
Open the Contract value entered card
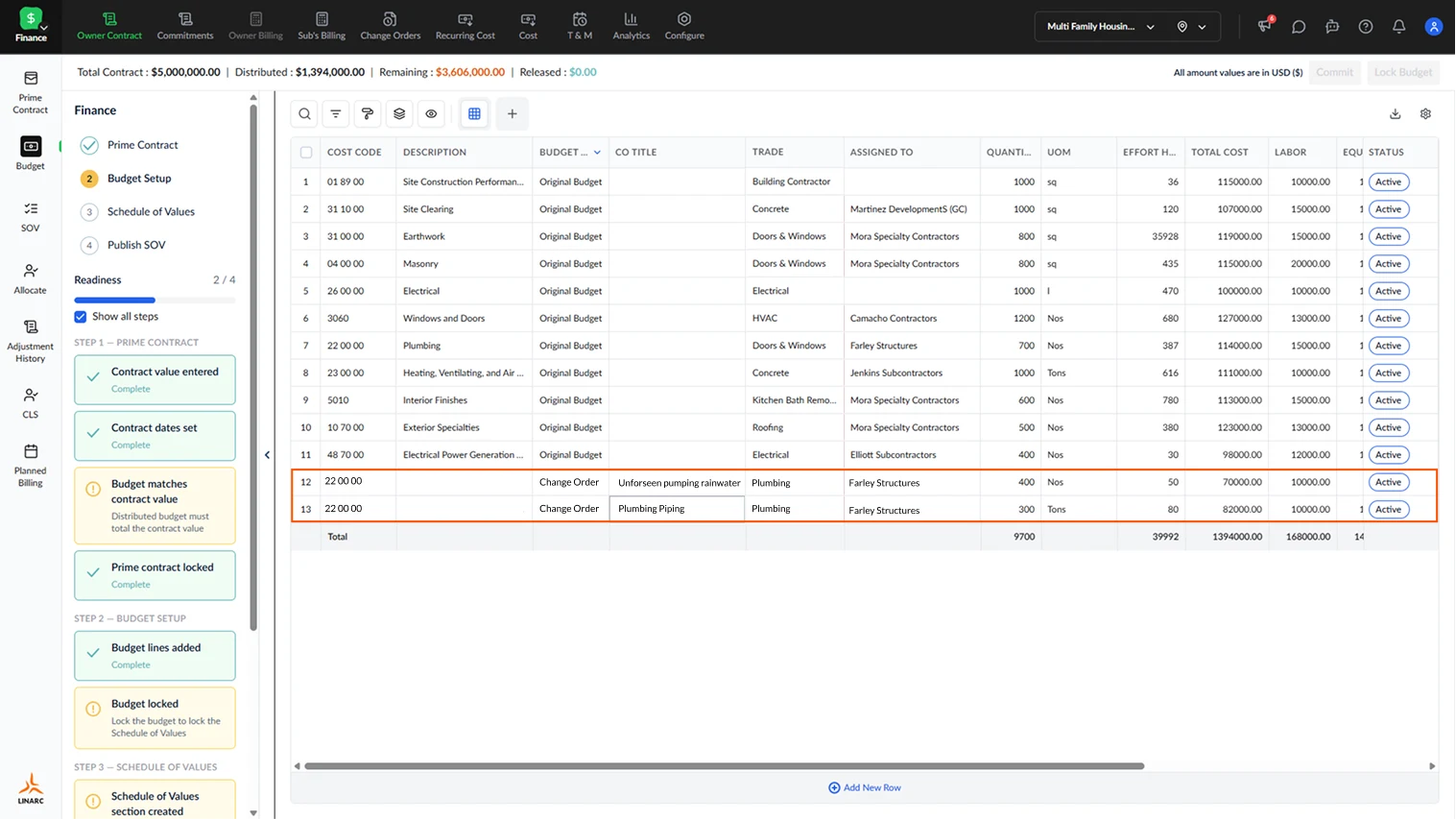click(155, 379)
